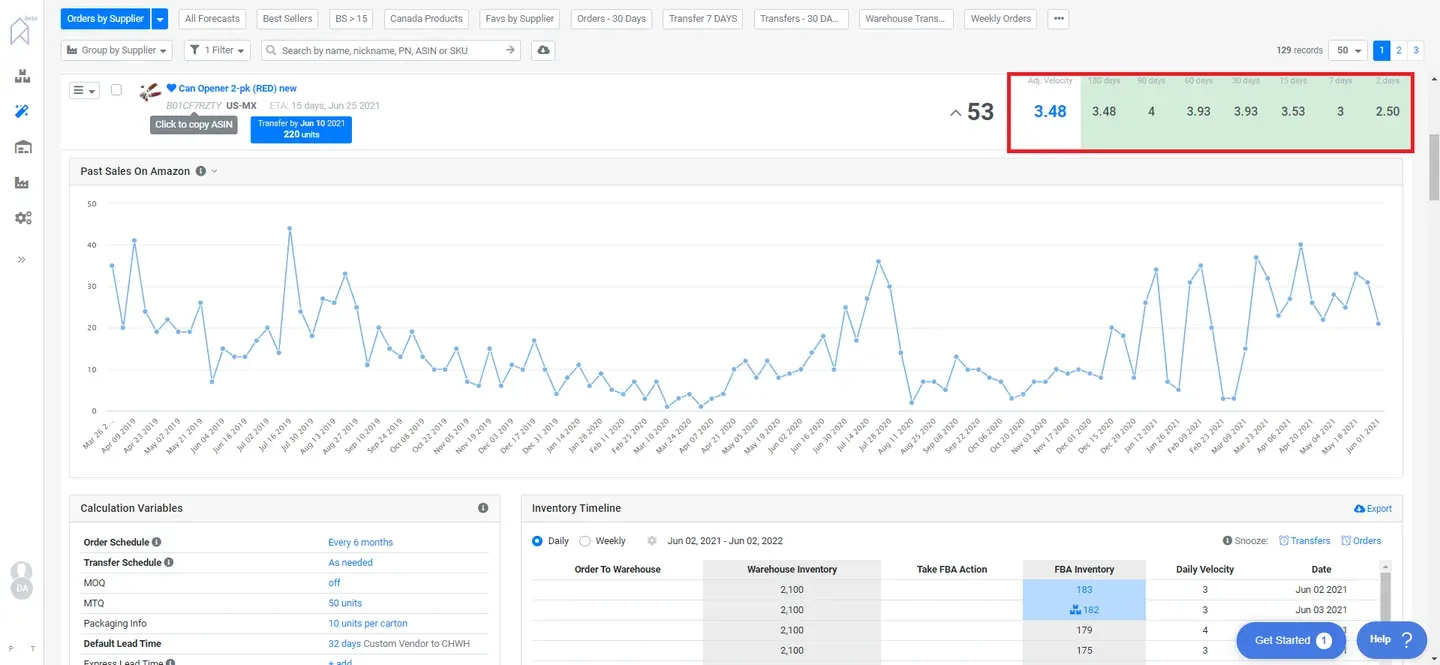This screenshot has height=665, width=1440.
Task: Click the search arrow submit icon
Action: click(510, 50)
